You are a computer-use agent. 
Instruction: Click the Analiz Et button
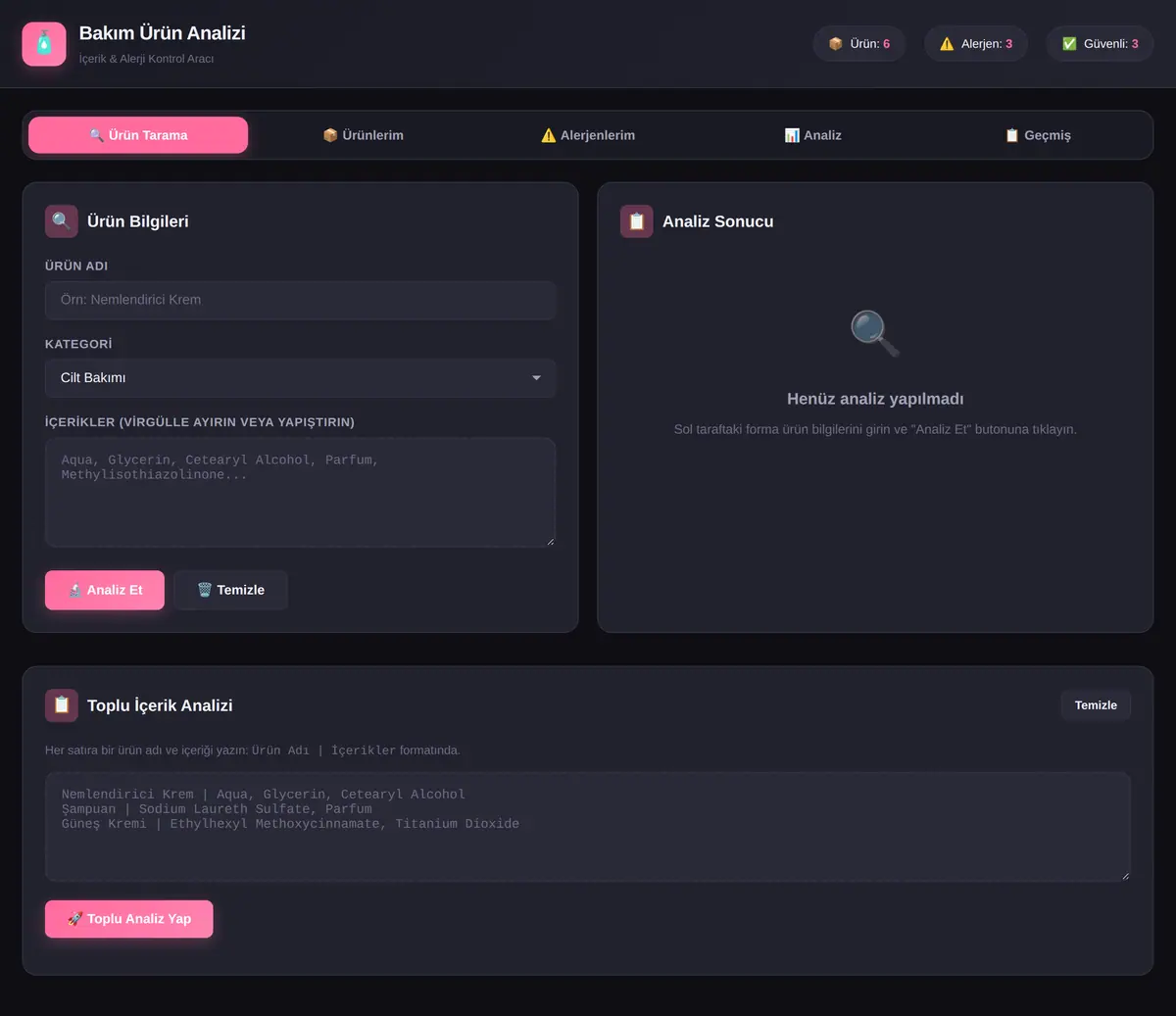point(105,590)
